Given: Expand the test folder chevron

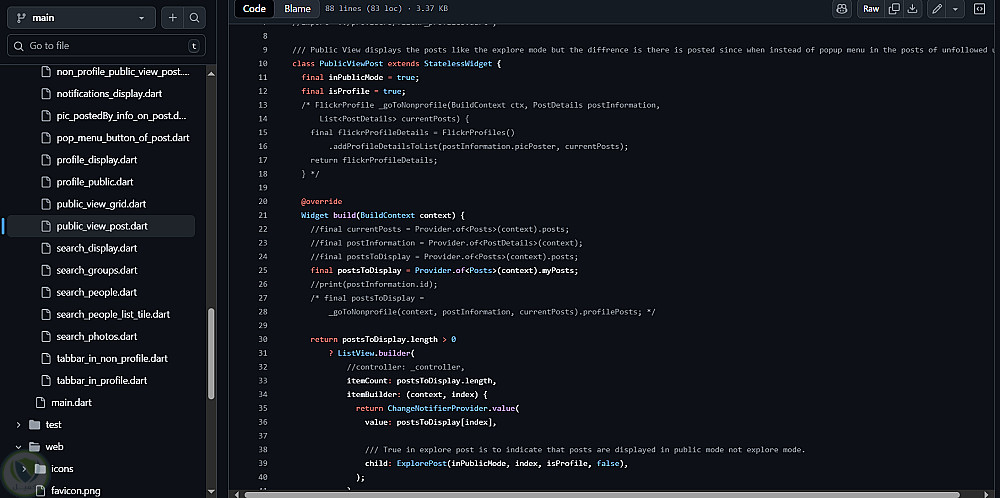Looking at the screenshot, I should (18, 425).
